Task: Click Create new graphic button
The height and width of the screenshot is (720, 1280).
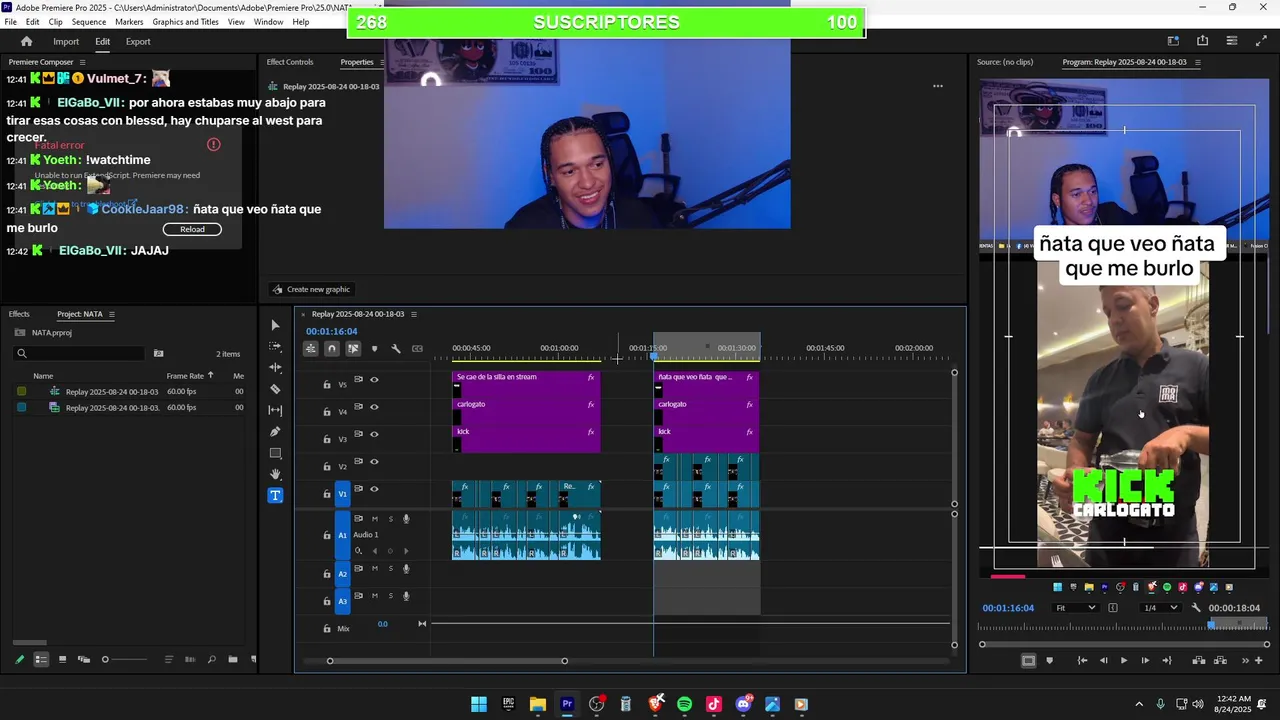Action: [x=311, y=289]
